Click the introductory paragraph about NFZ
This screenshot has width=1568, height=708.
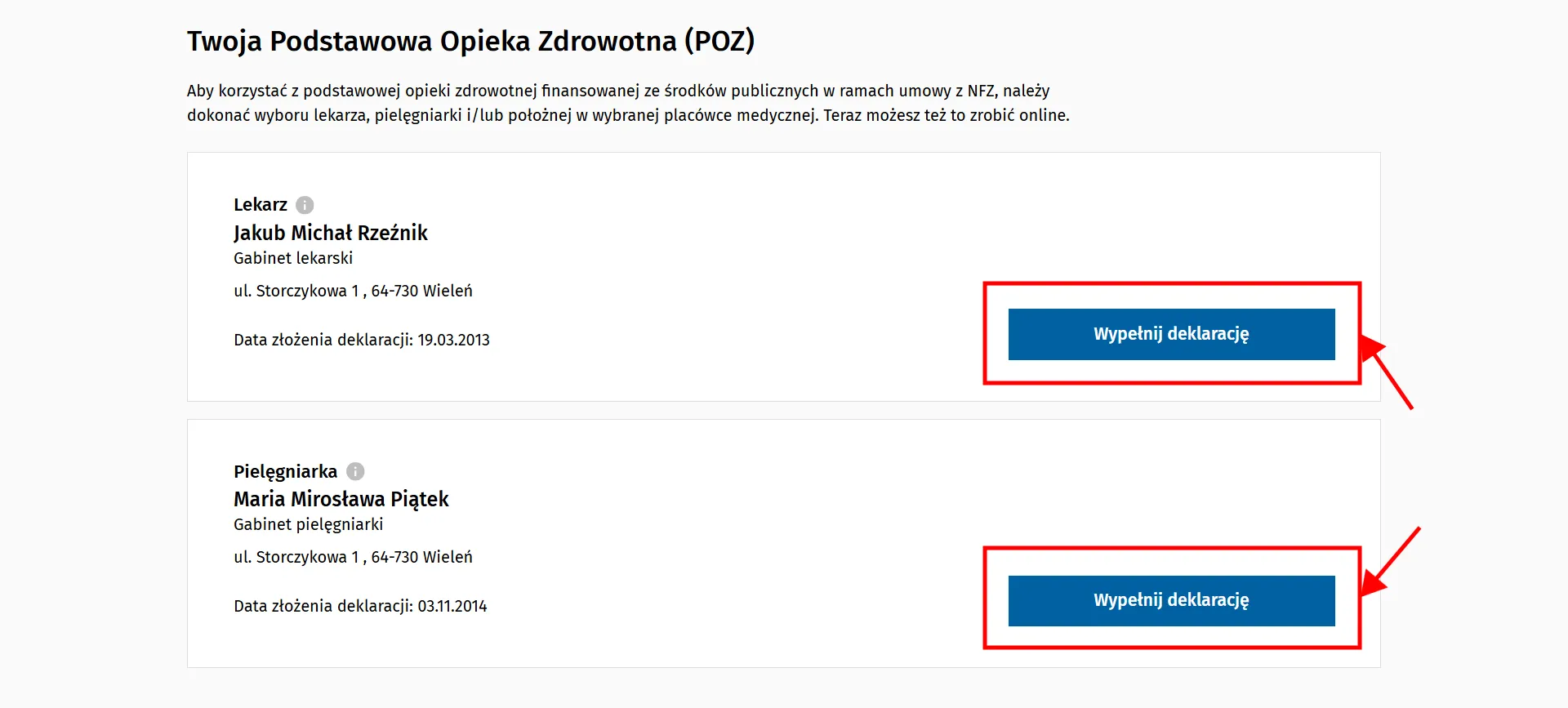coord(627,103)
